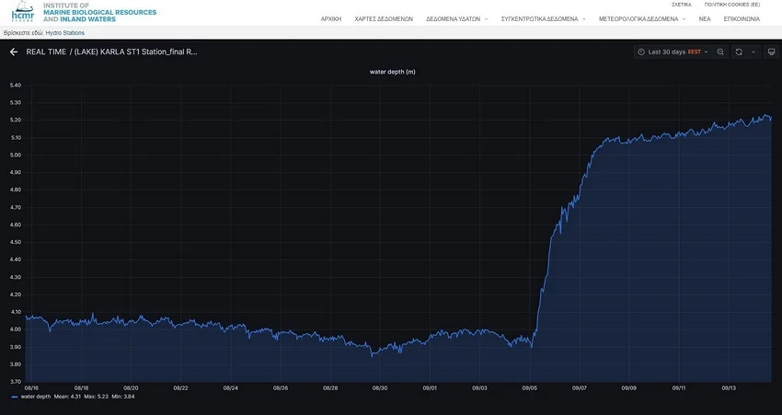
Task: Click the HCMR logo
Action: click(22, 13)
